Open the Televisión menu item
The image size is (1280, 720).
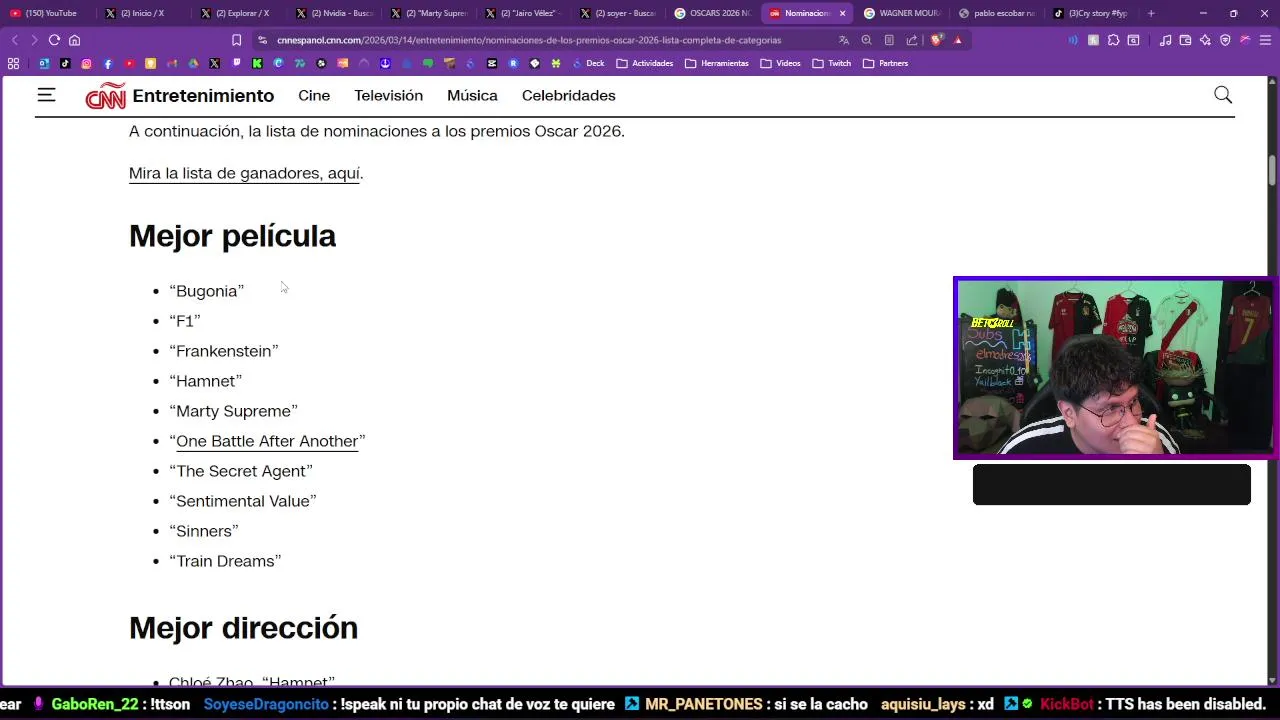388,96
